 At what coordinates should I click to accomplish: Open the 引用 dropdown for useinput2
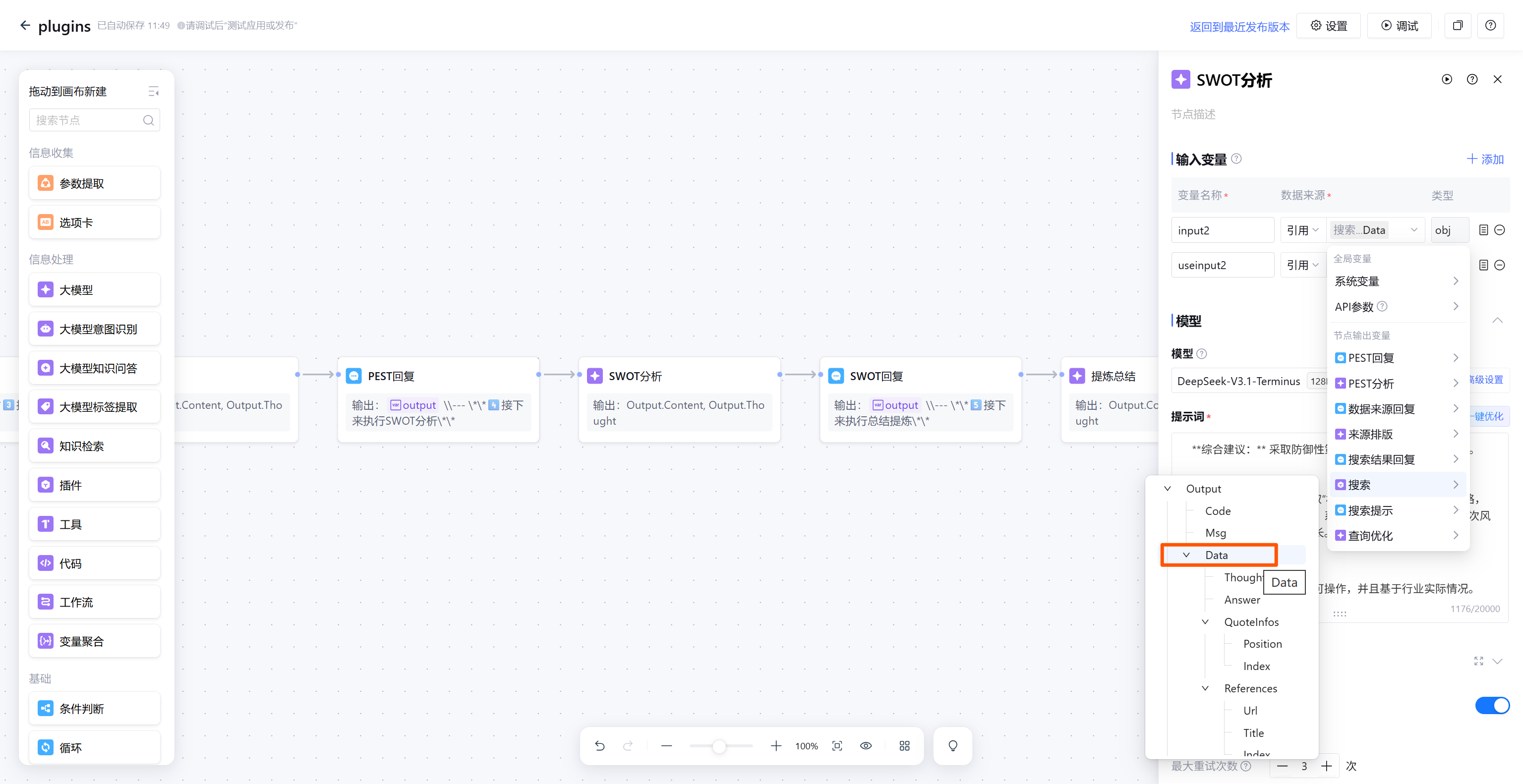pyautogui.click(x=1302, y=265)
